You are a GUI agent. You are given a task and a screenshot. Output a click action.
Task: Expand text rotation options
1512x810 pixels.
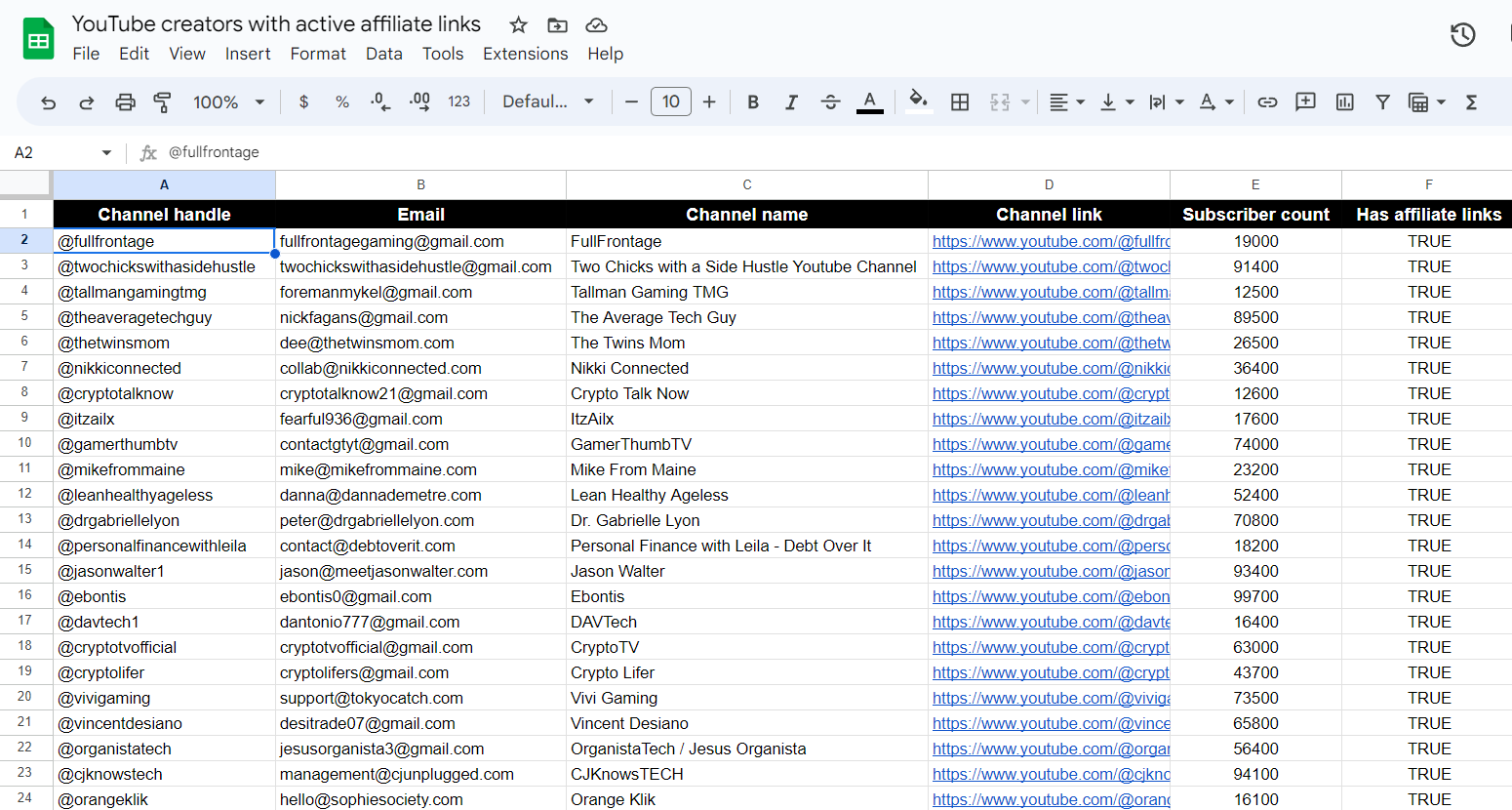click(x=1229, y=101)
